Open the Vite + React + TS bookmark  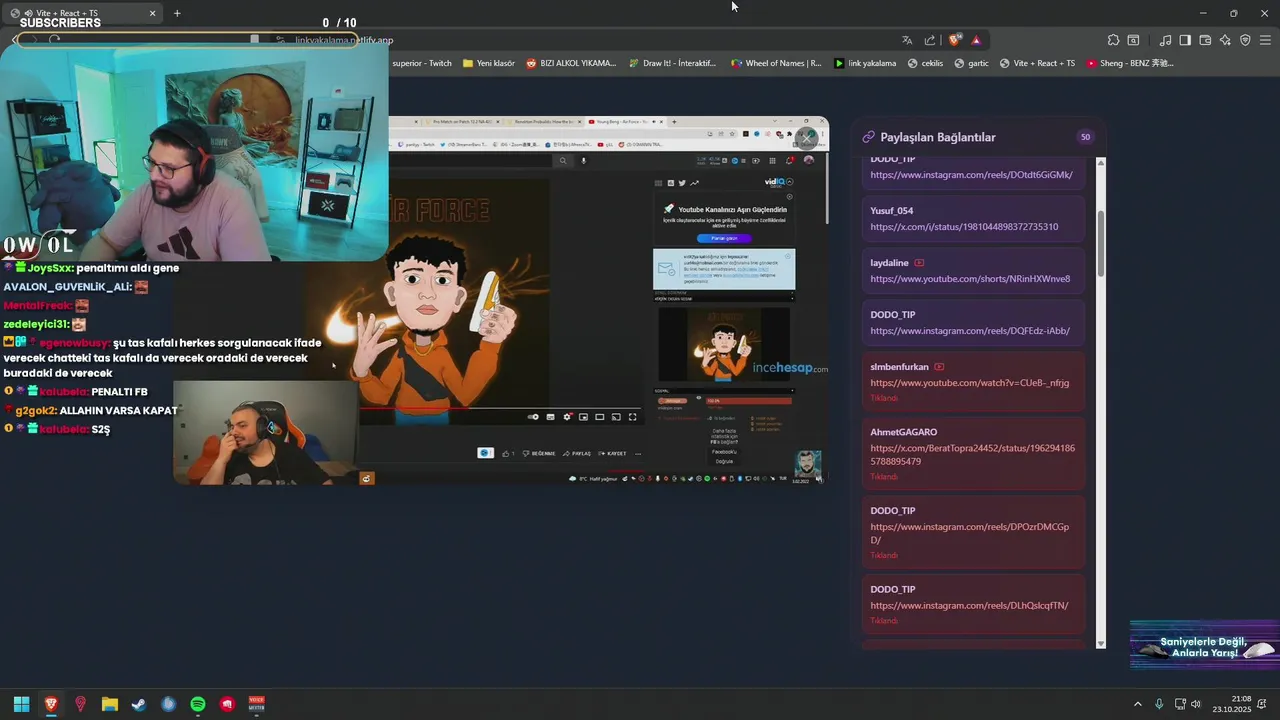1038,63
